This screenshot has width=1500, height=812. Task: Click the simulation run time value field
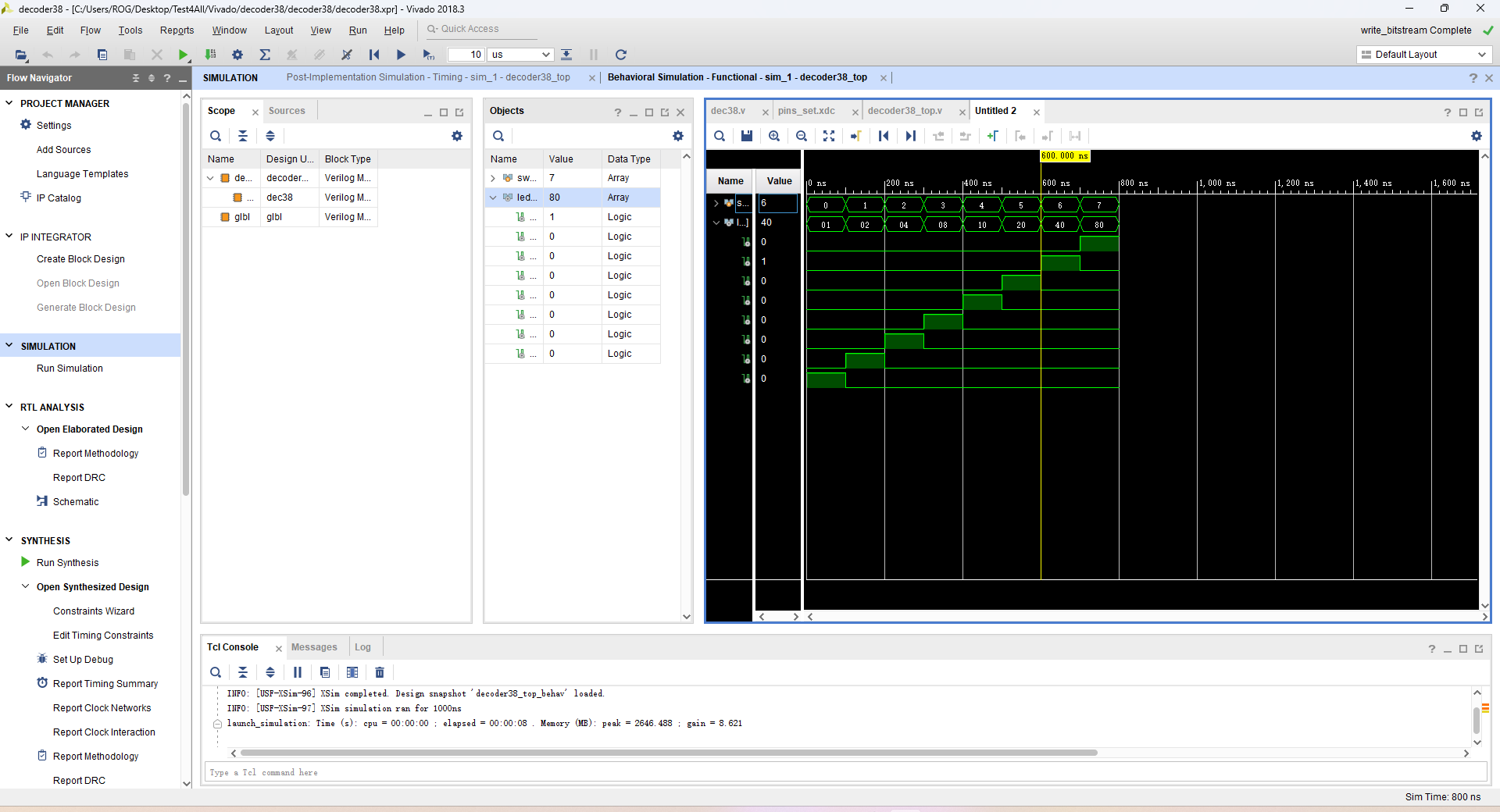point(466,55)
